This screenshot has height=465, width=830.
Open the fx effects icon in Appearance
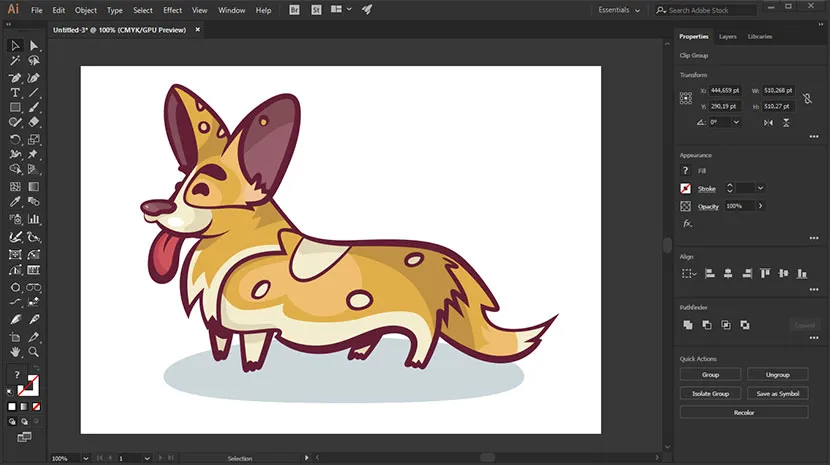[x=687, y=223]
